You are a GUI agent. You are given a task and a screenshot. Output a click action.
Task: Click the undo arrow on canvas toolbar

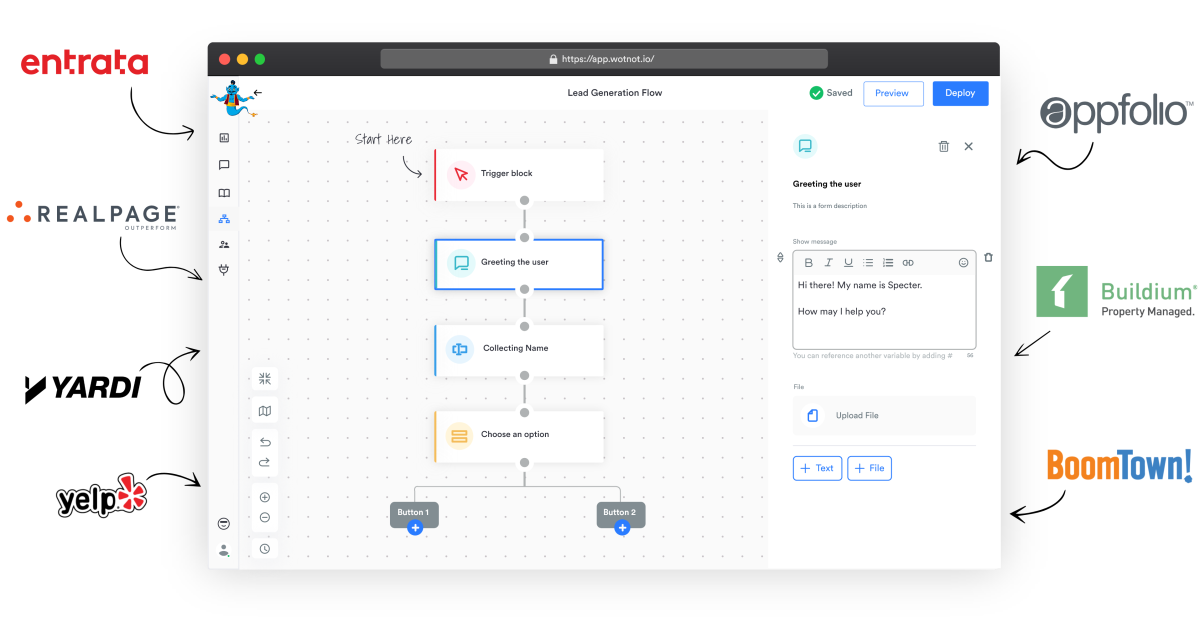265,442
